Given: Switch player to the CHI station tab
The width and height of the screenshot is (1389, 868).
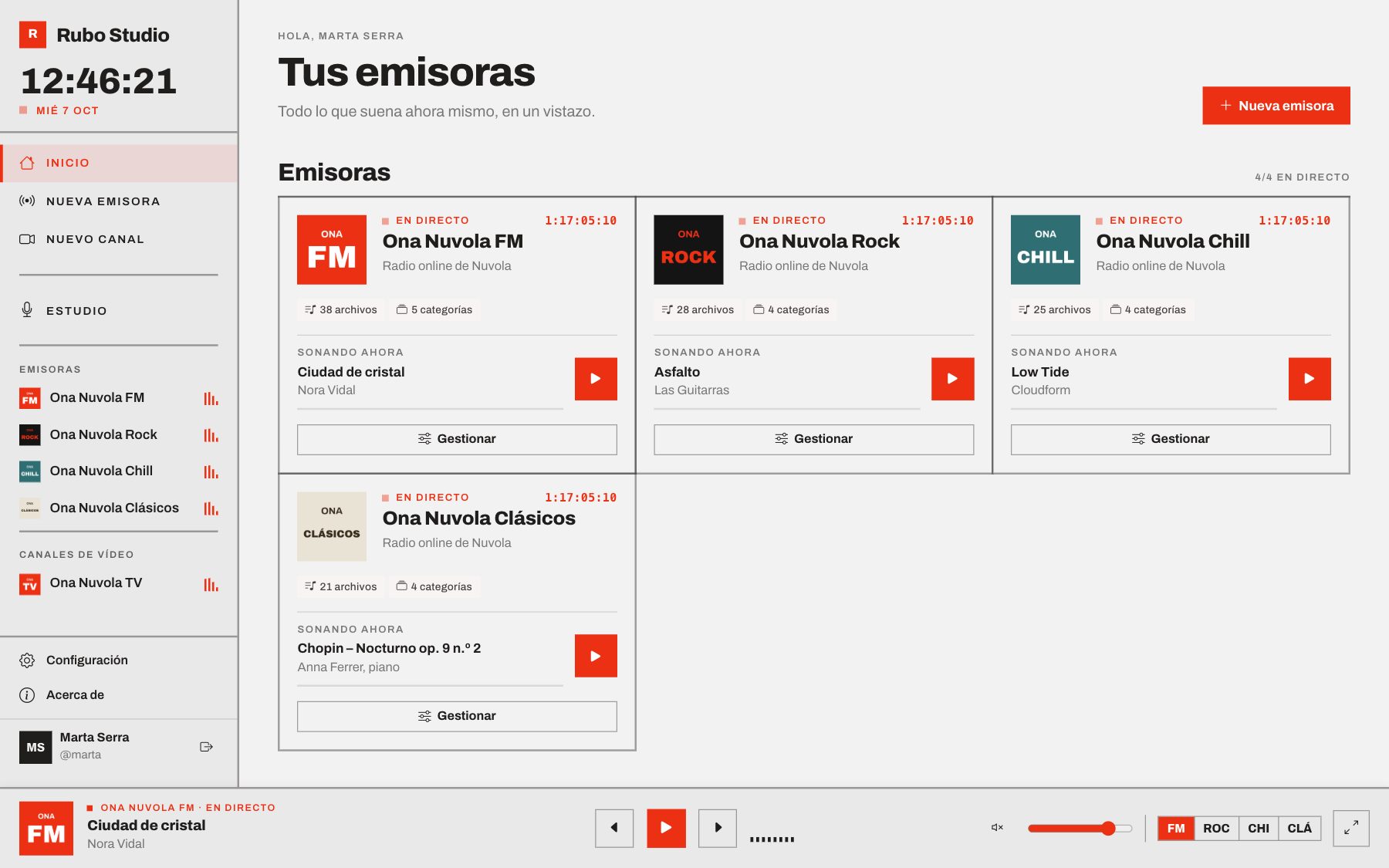Looking at the screenshot, I should pos(1259,828).
